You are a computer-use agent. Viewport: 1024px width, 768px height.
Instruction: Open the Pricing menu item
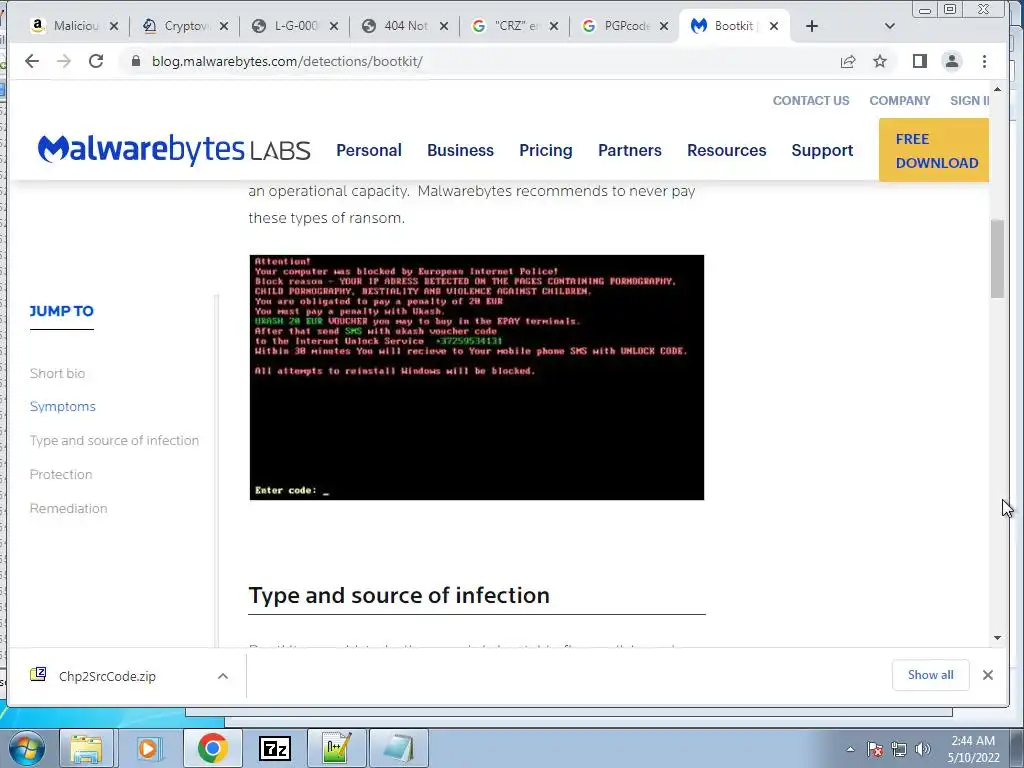[546, 150]
